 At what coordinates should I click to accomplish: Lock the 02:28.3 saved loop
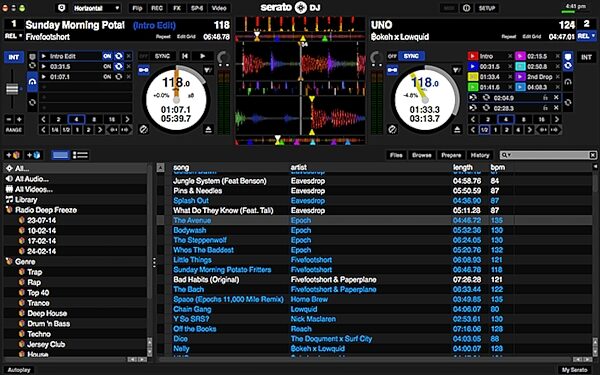pyautogui.click(x=545, y=108)
